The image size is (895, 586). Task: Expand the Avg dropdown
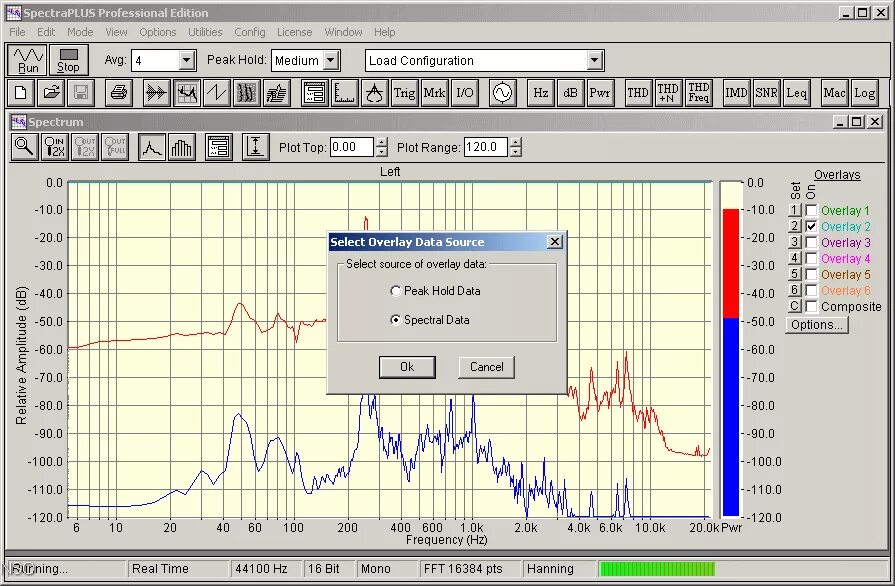pos(186,60)
